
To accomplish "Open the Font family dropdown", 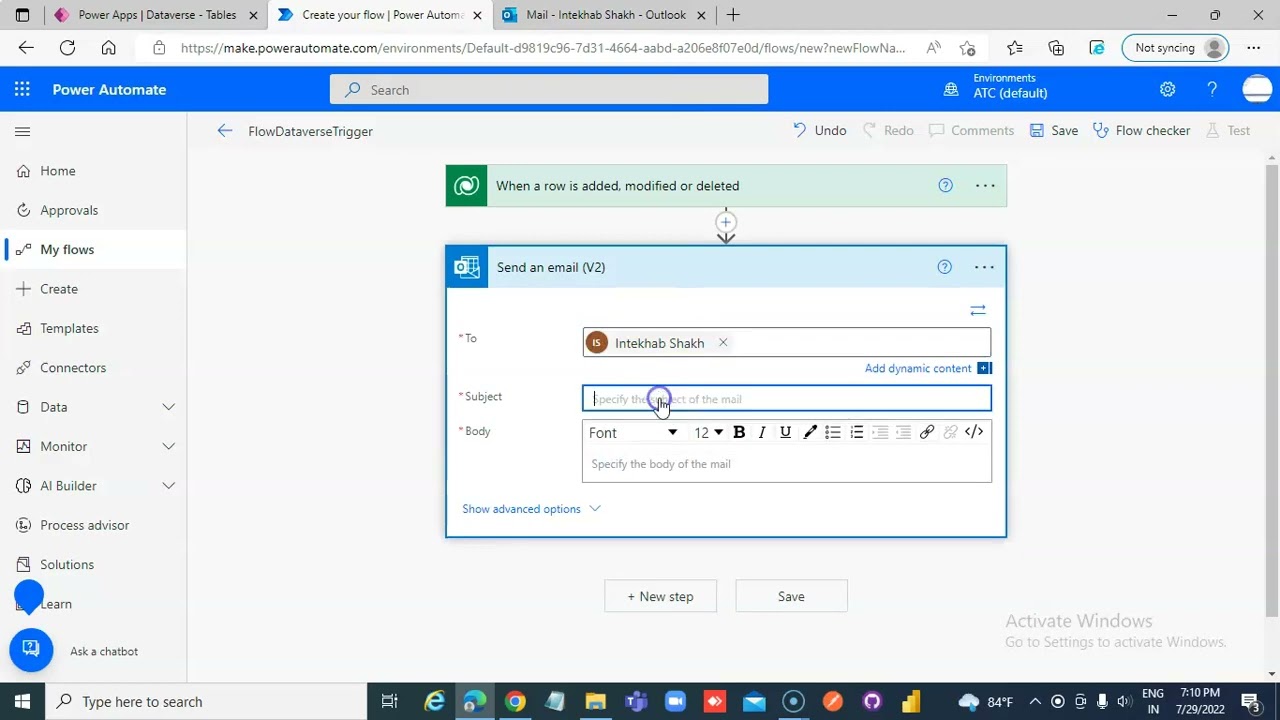I will tap(633, 432).
